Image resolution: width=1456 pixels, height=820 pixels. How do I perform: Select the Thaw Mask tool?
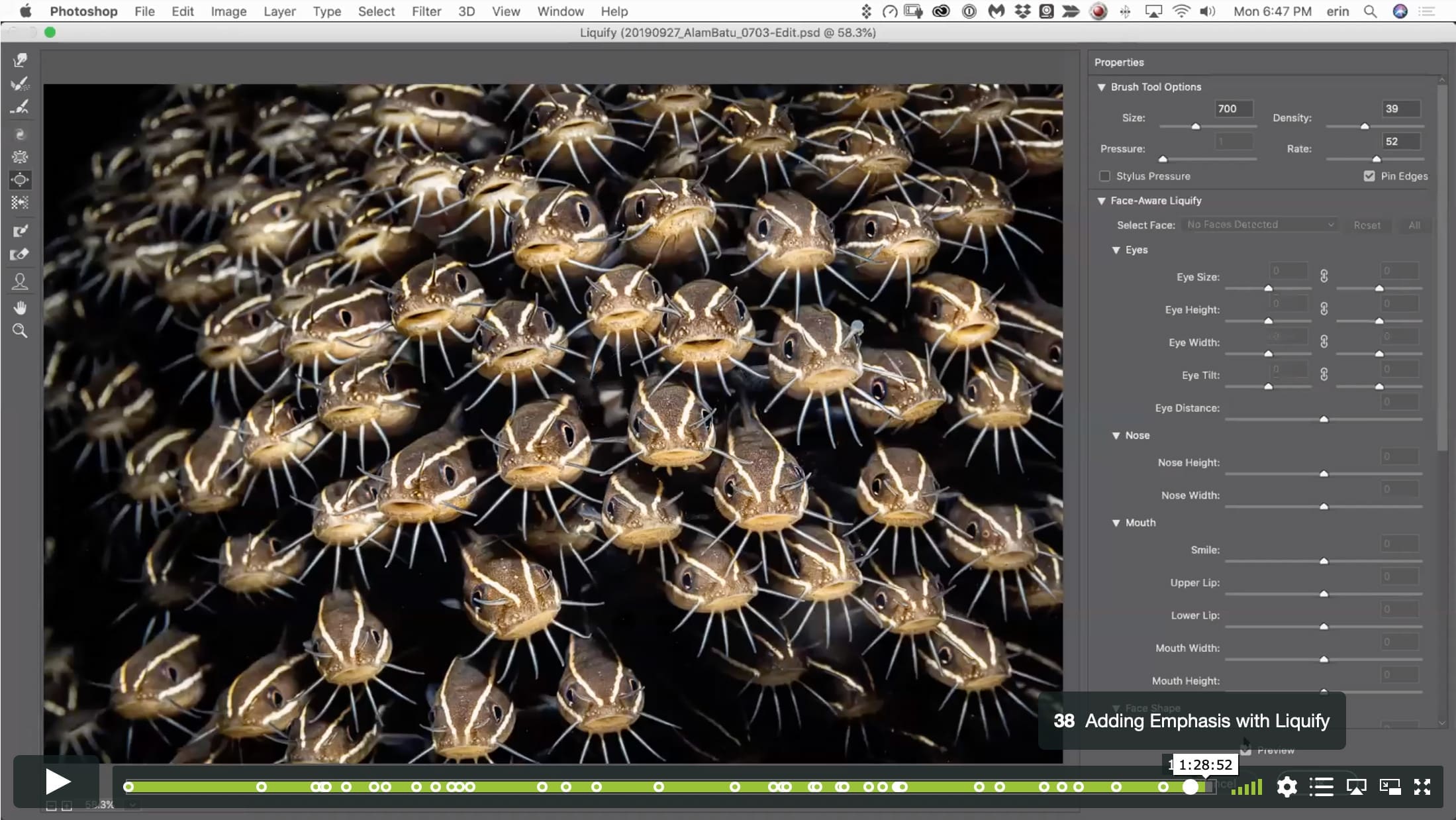pyautogui.click(x=20, y=254)
